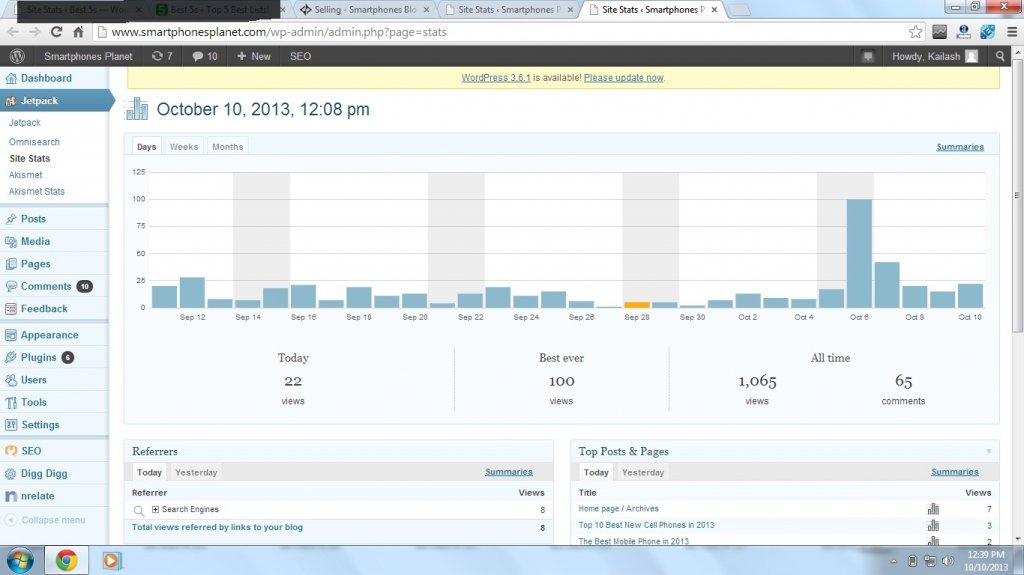
Task: Open the updates icon showing 7
Action: [162, 56]
